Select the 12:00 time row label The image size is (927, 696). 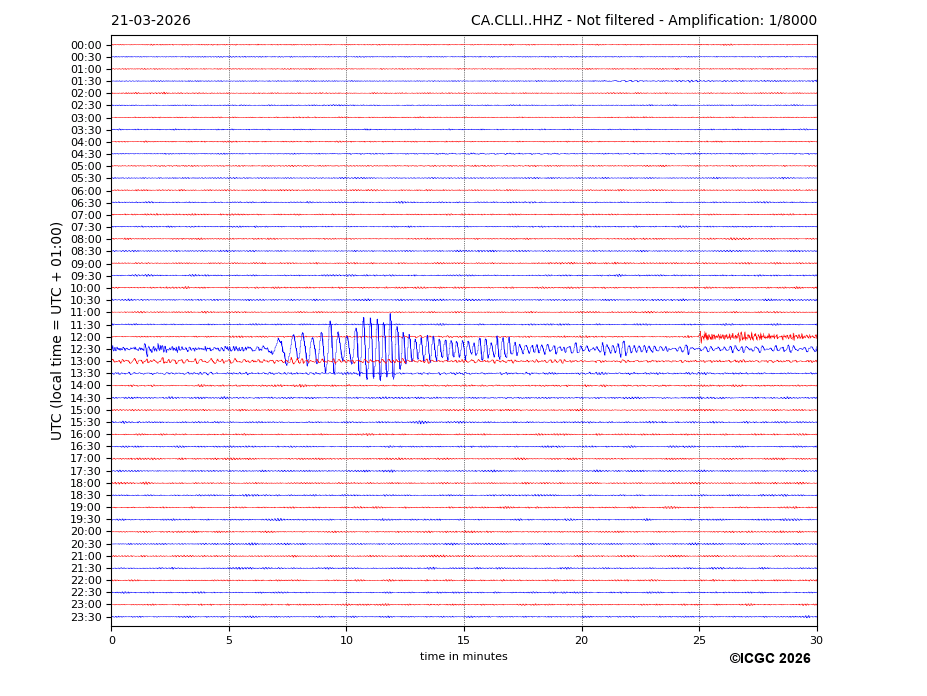[86, 337]
